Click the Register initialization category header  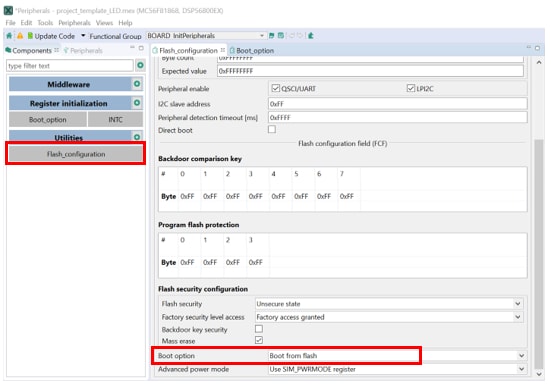click(69, 103)
